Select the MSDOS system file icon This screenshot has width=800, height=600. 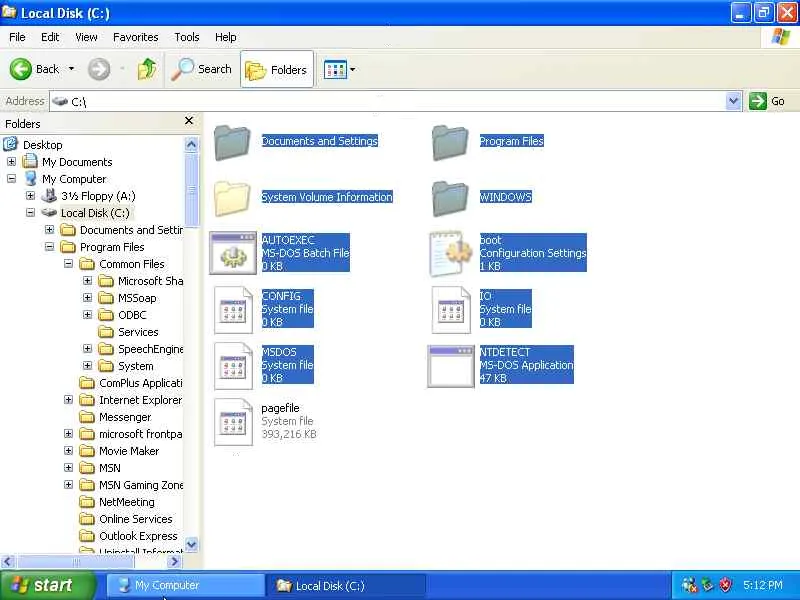tap(233, 366)
